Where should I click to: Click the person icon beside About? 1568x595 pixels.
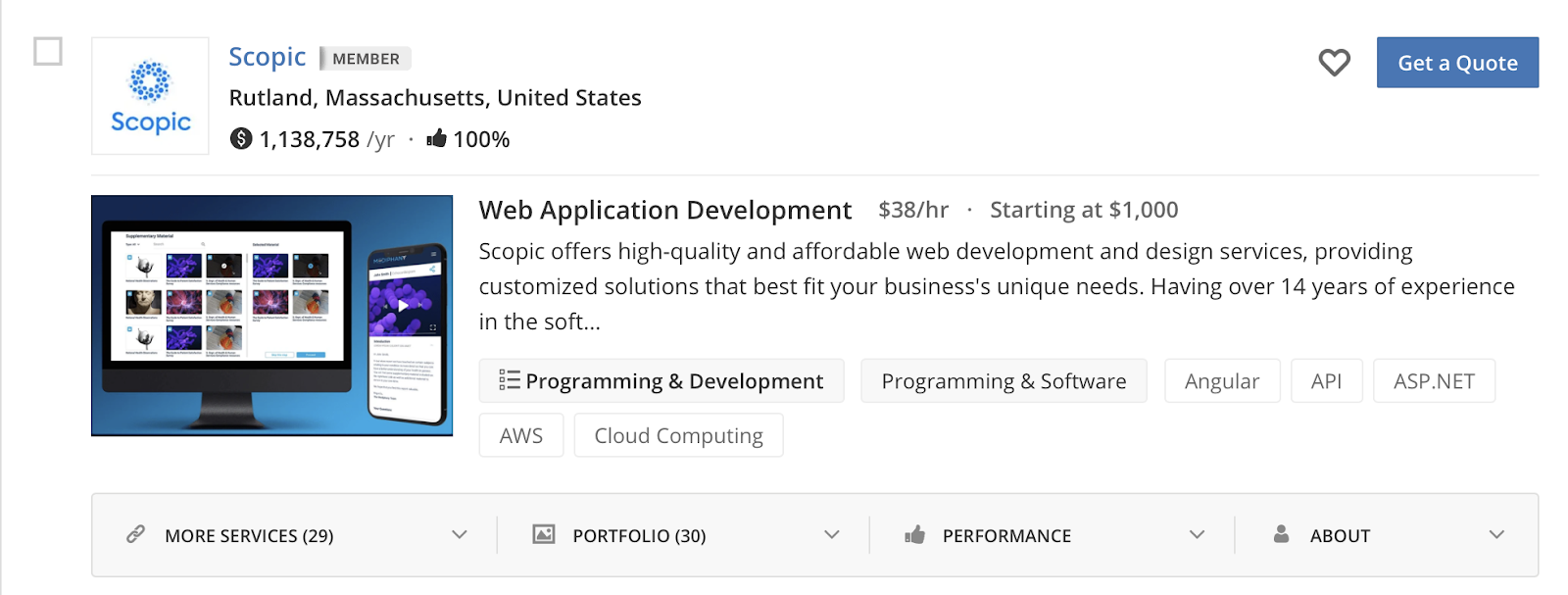tap(1281, 534)
